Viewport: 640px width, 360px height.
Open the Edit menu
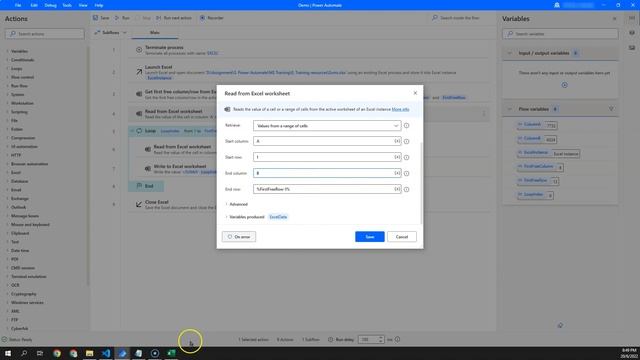tap(34, 5)
